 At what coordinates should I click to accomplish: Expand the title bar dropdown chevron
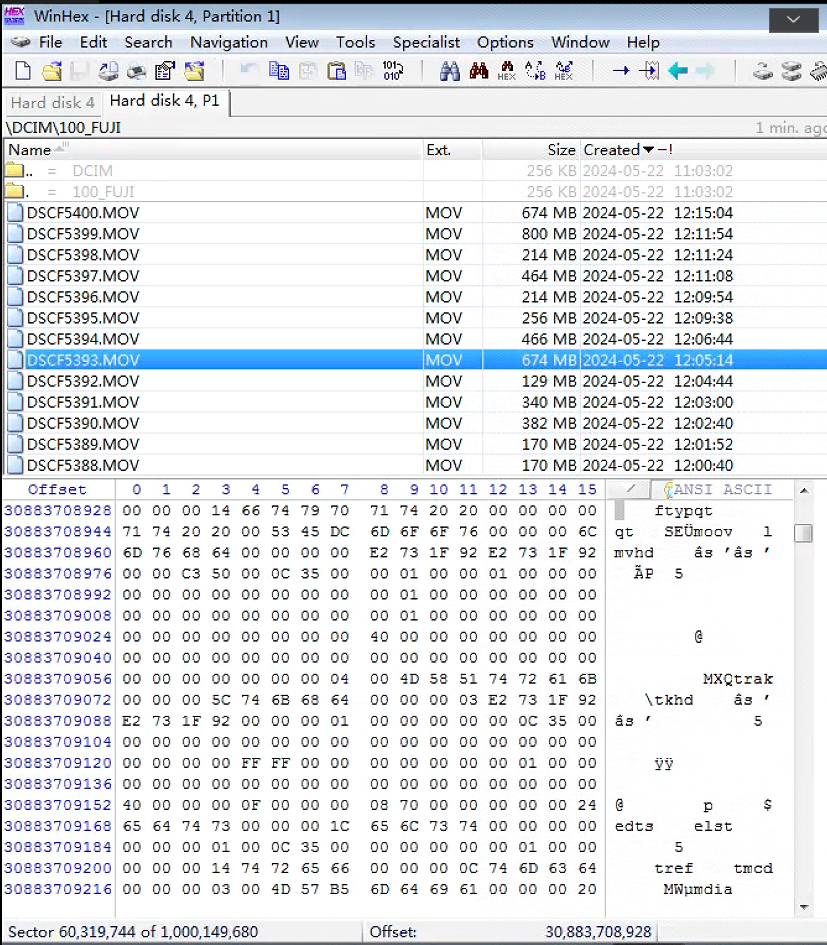tap(793, 20)
